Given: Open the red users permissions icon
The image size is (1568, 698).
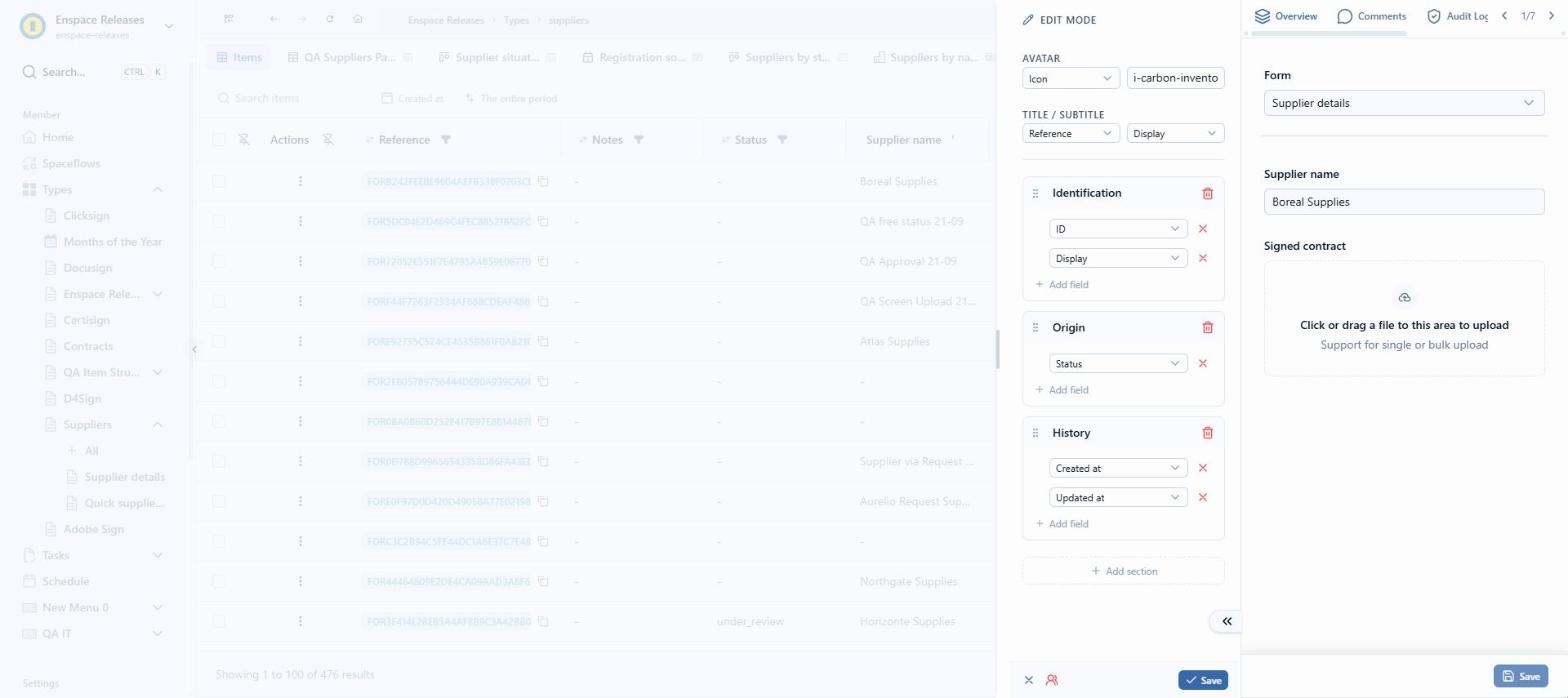Looking at the screenshot, I should point(1052,680).
